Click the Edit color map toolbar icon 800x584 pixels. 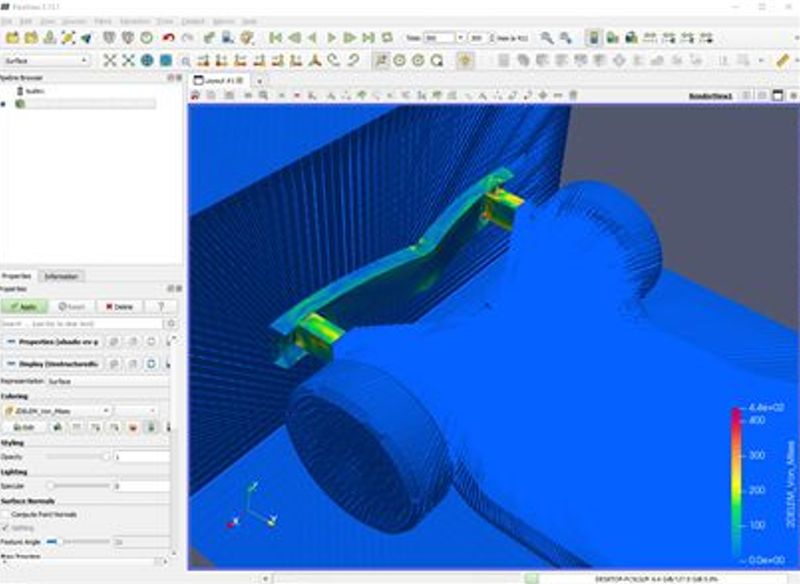[x=612, y=38]
